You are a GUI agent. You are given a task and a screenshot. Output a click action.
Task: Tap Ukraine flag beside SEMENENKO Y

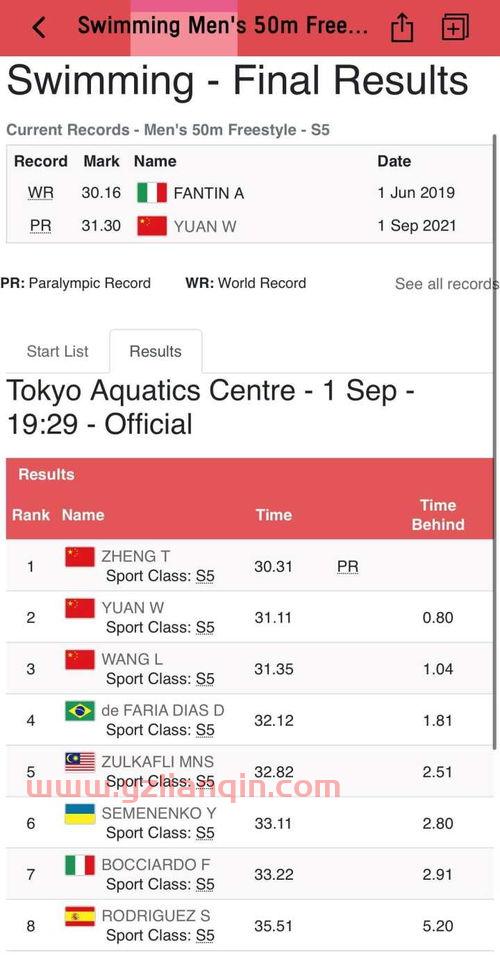(x=80, y=813)
